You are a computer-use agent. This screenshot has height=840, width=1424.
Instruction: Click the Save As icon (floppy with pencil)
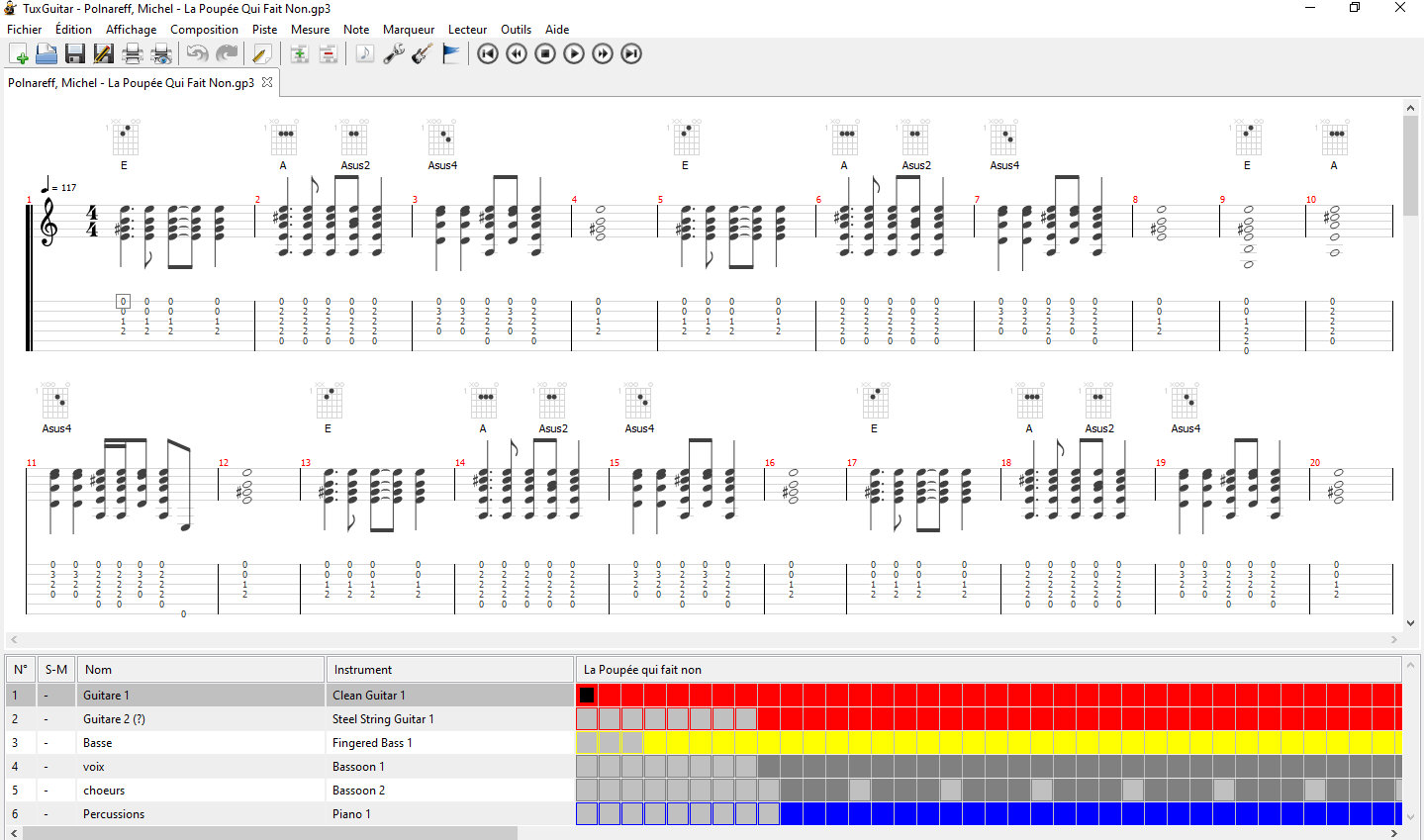[104, 53]
